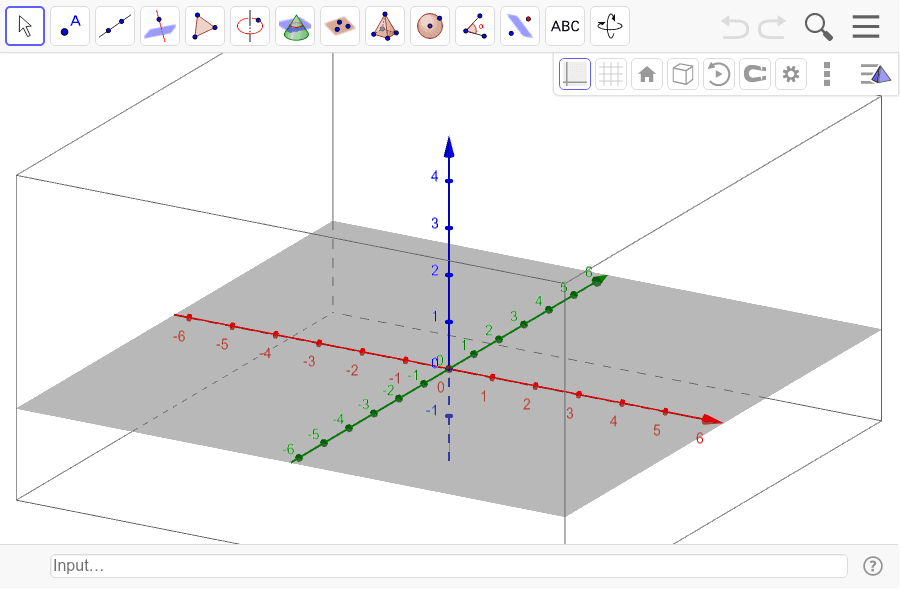The image size is (900, 589).
Task: Select the Polygon tool
Action: coord(205,26)
